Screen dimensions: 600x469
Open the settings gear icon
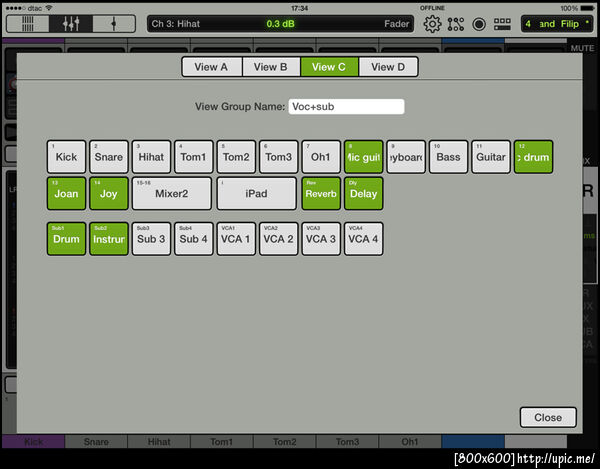(432, 24)
